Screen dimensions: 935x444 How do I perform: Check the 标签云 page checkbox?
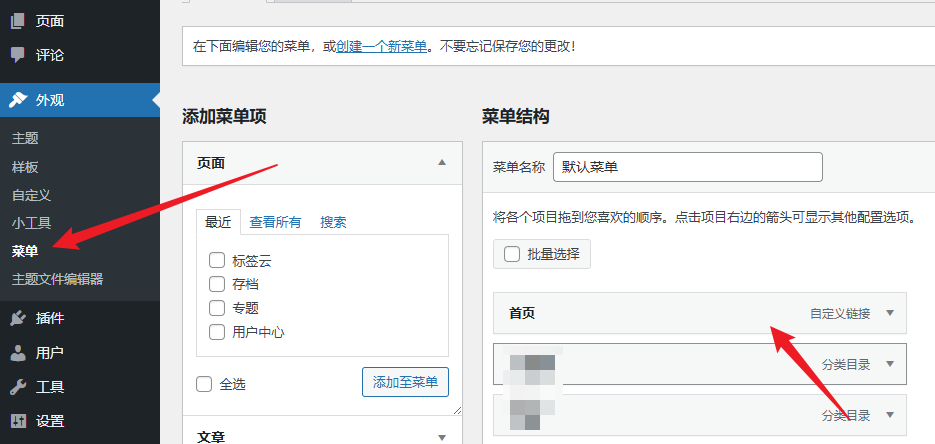click(216, 261)
